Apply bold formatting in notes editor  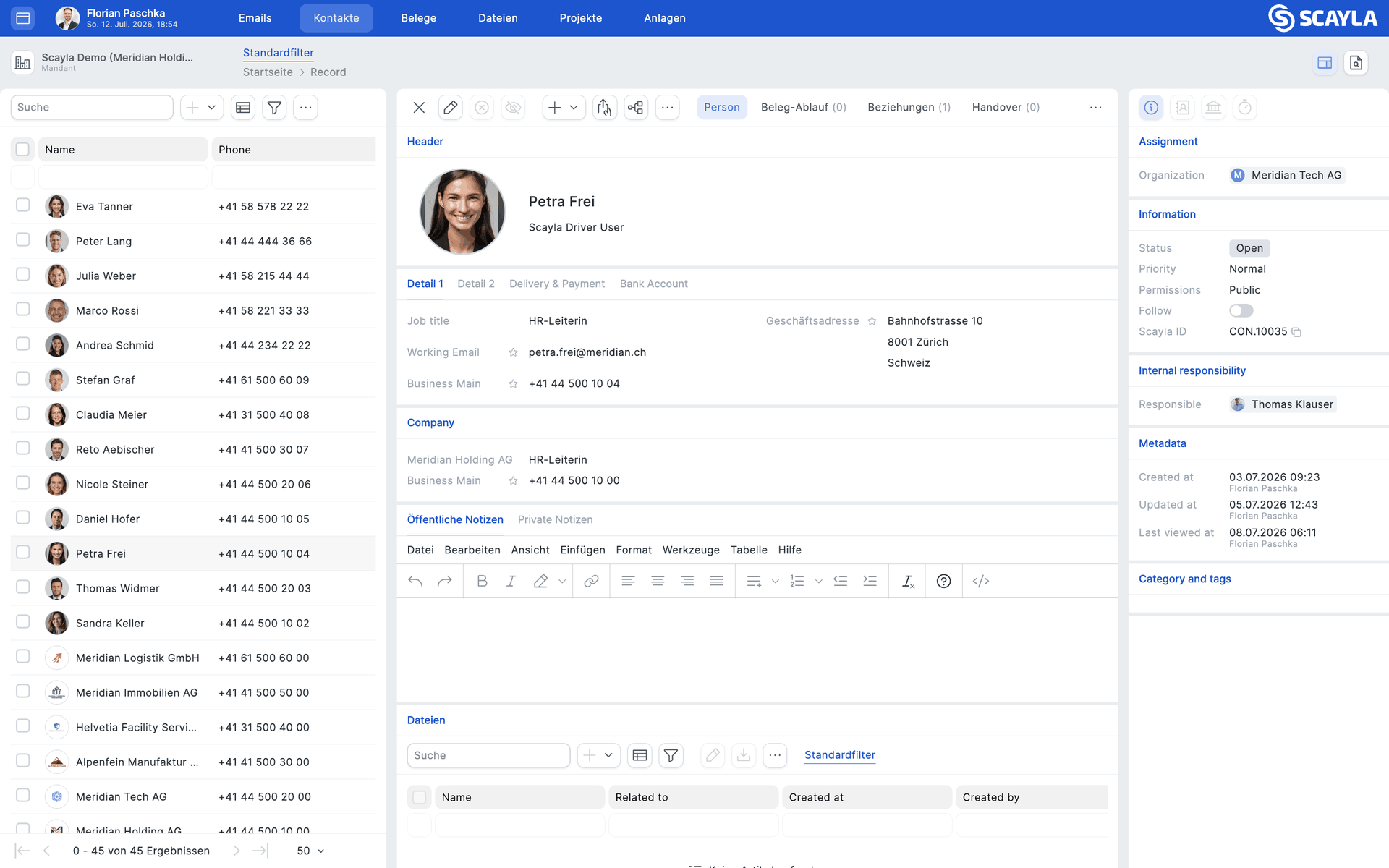coord(482,581)
